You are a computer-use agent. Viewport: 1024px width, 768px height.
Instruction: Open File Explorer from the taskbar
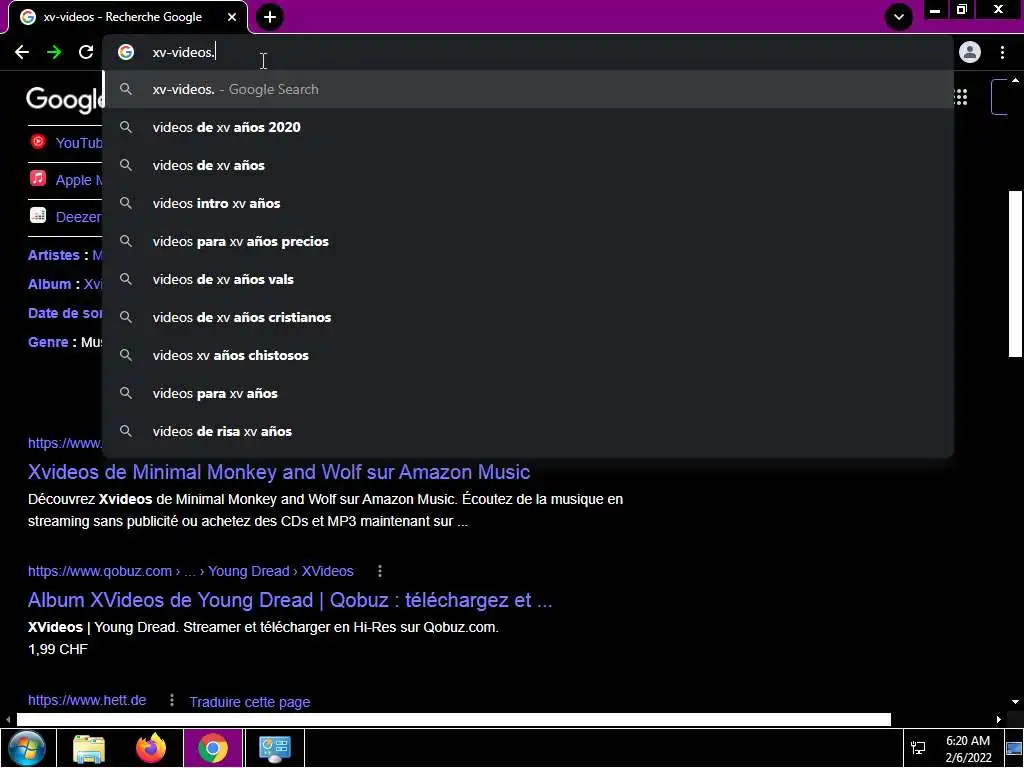coord(89,748)
